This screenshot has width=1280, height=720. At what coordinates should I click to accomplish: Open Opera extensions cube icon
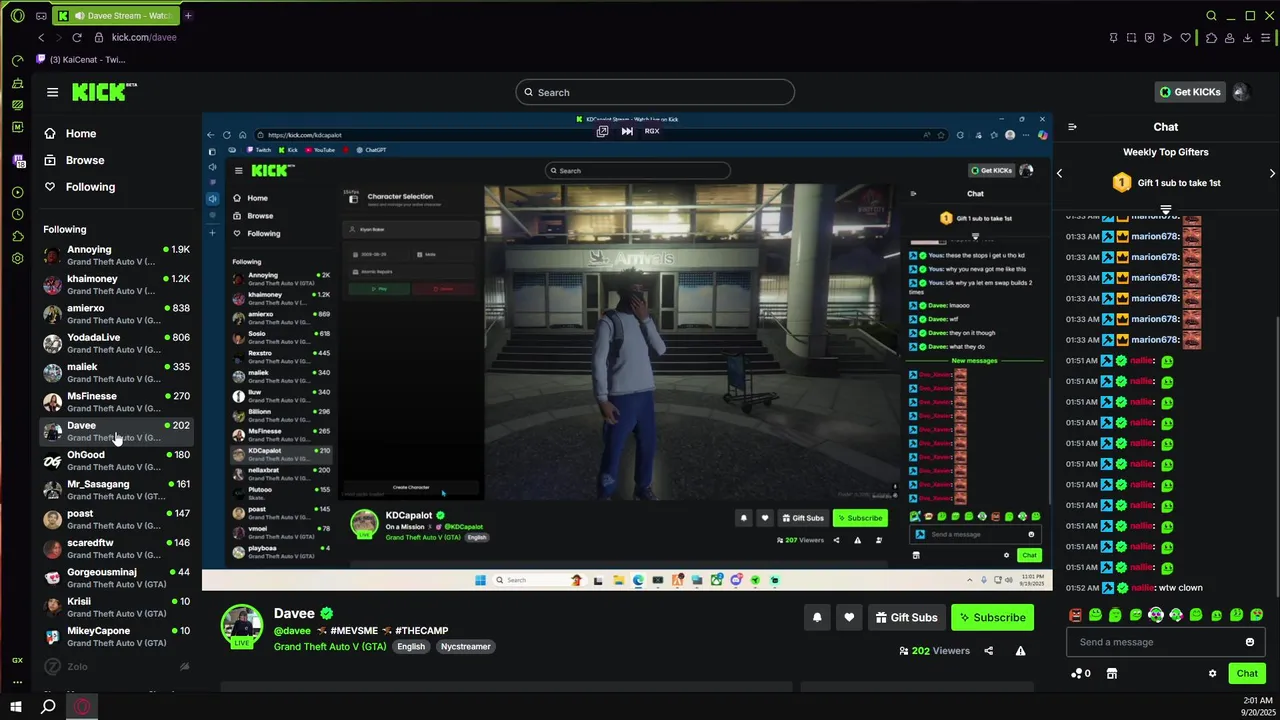pyautogui.click(x=1211, y=38)
